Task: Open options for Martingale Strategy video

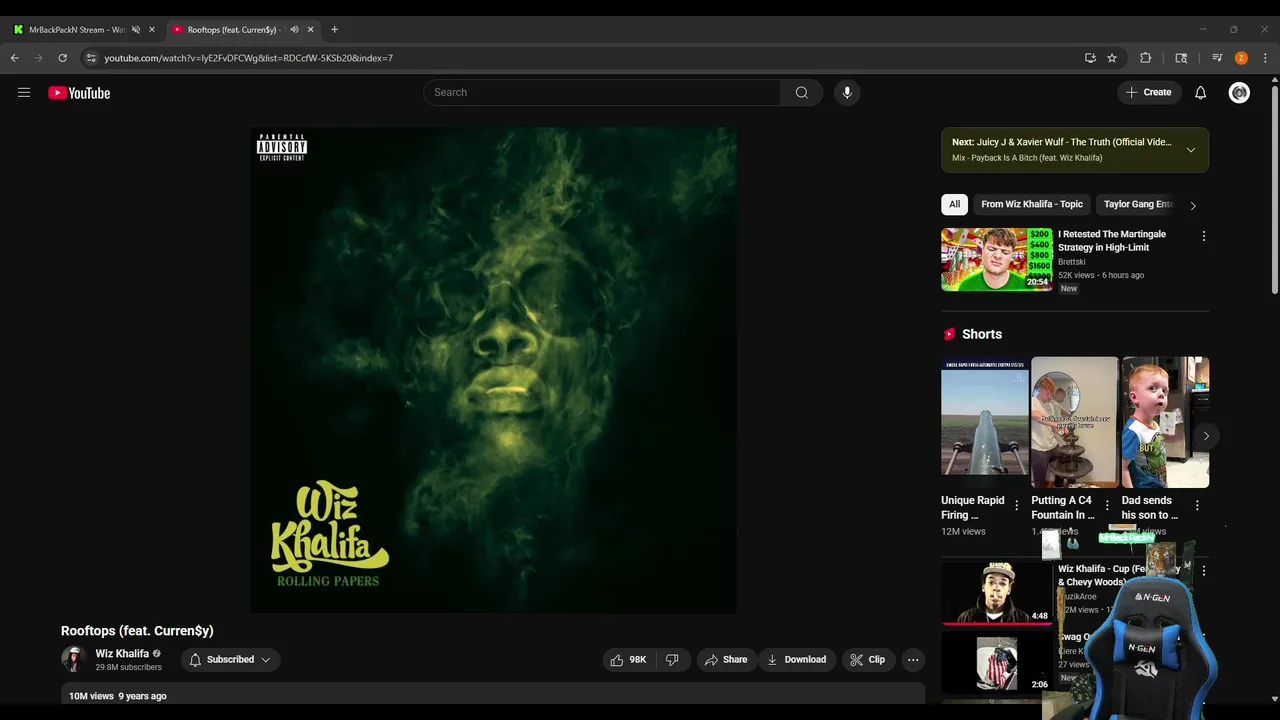Action: point(1203,236)
